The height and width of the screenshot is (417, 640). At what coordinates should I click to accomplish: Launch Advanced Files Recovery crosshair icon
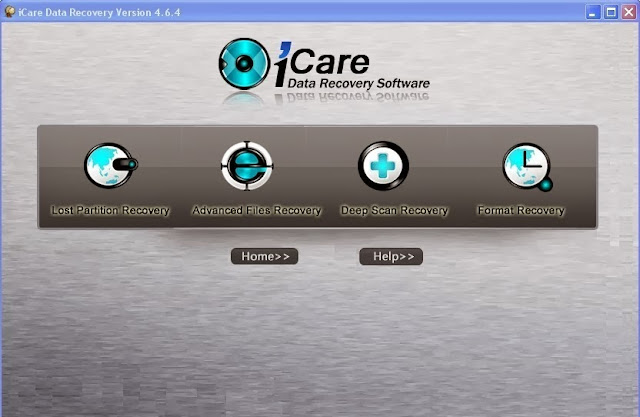[x=247, y=165]
